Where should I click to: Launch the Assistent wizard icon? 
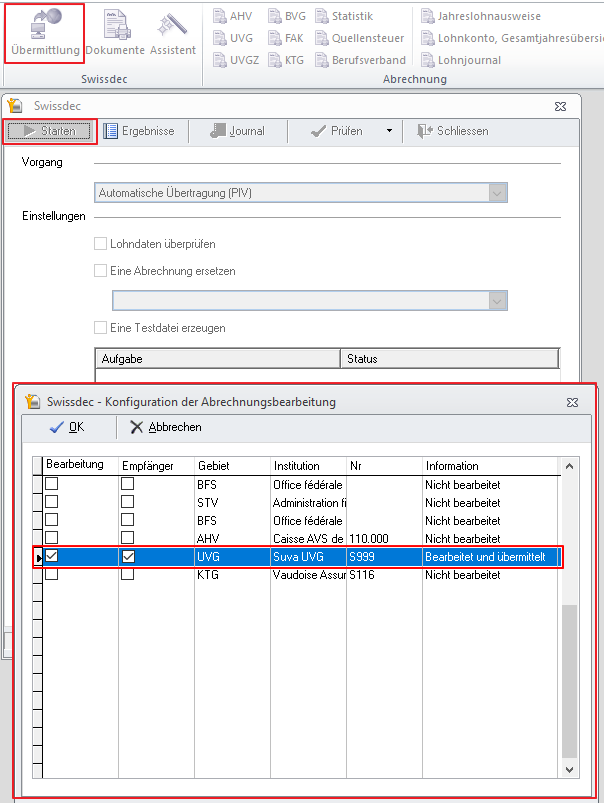(173, 33)
